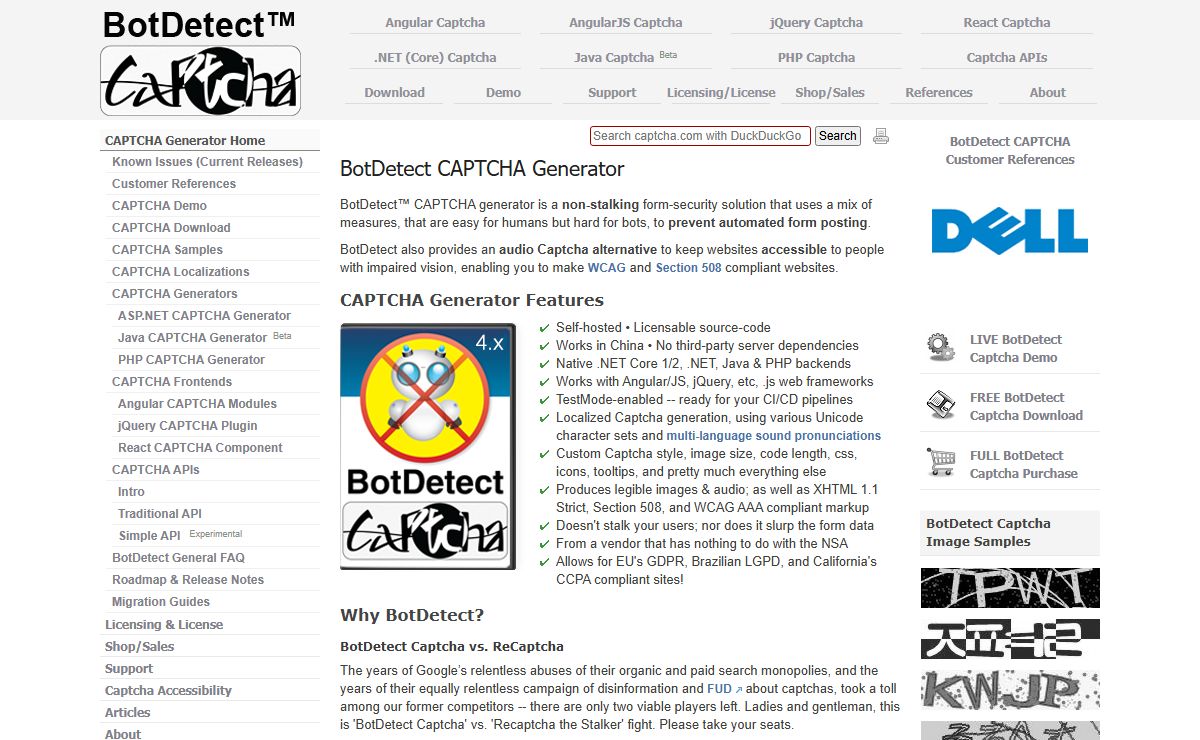This screenshot has width=1200, height=740.
Task: Open jQuery CAPTCHA Plugin sidebar link
Action: coord(188,426)
